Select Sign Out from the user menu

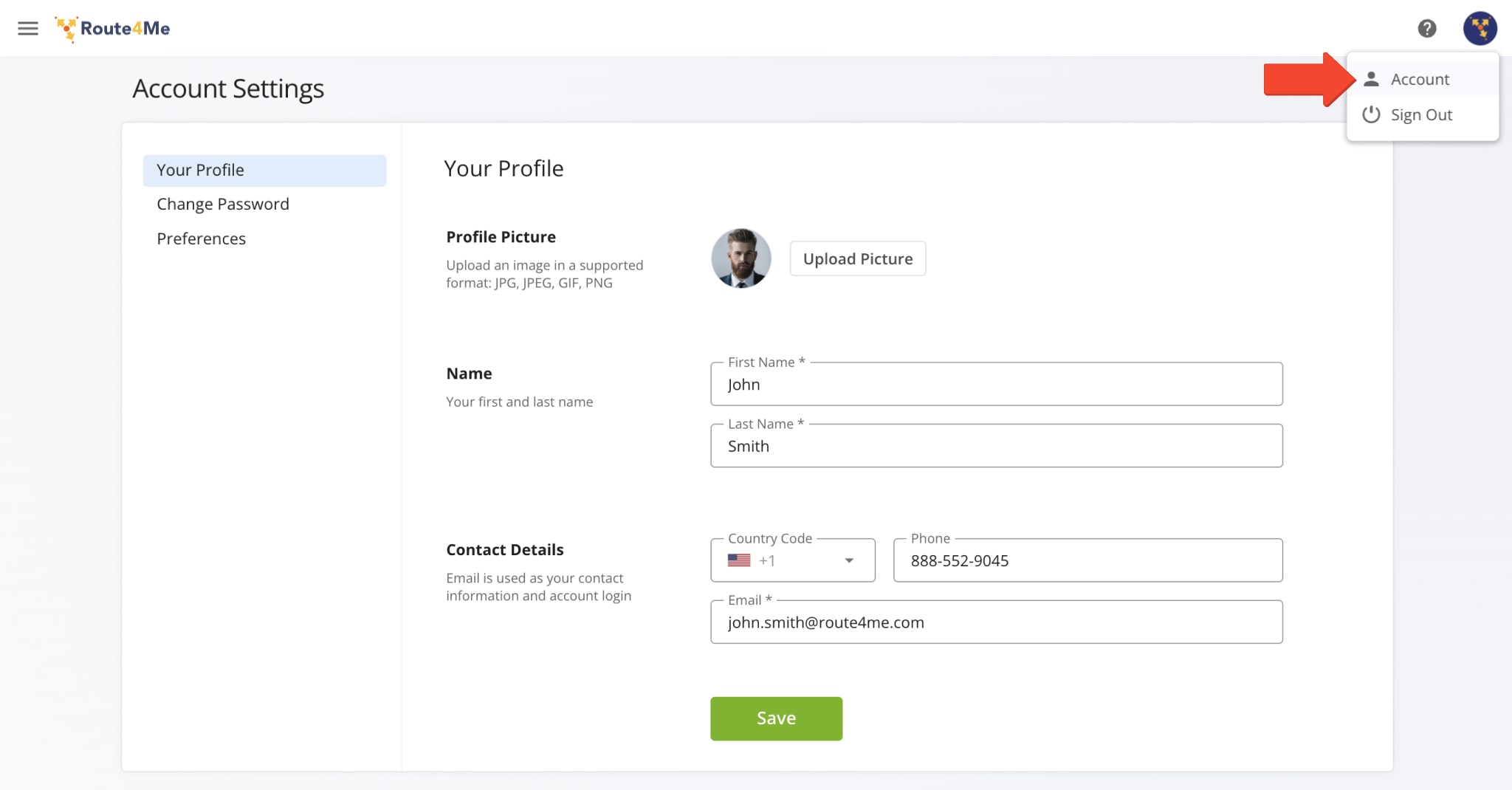(x=1420, y=114)
